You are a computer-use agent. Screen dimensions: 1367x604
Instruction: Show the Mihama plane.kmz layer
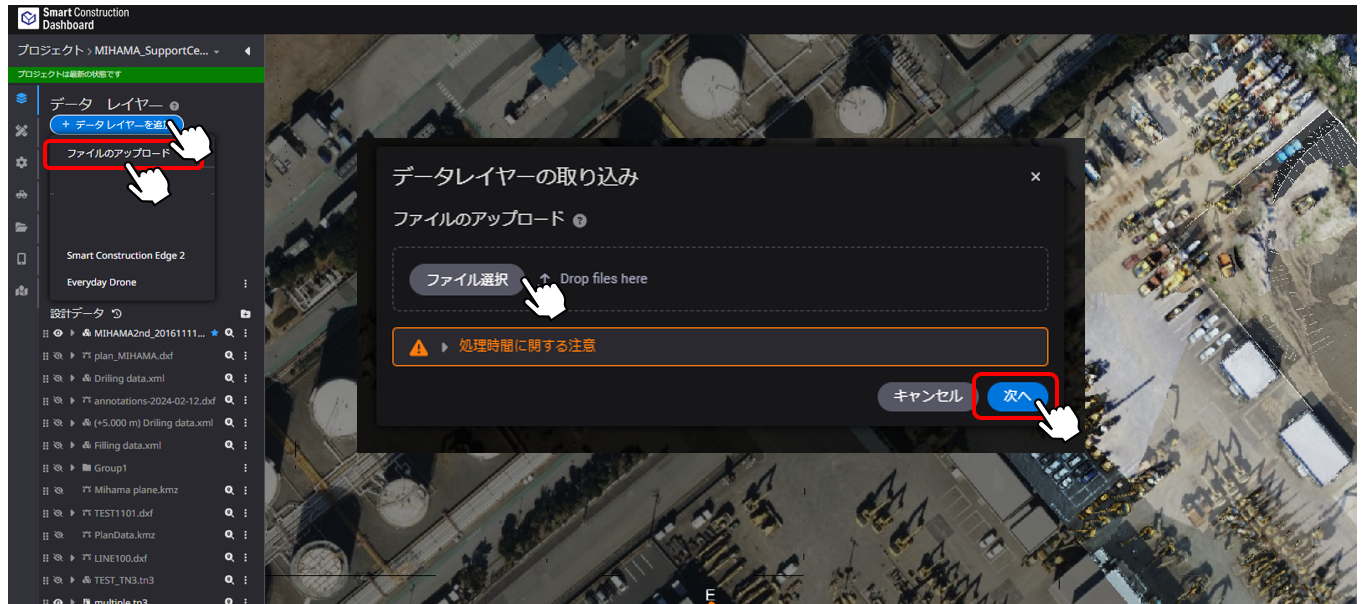coord(58,490)
